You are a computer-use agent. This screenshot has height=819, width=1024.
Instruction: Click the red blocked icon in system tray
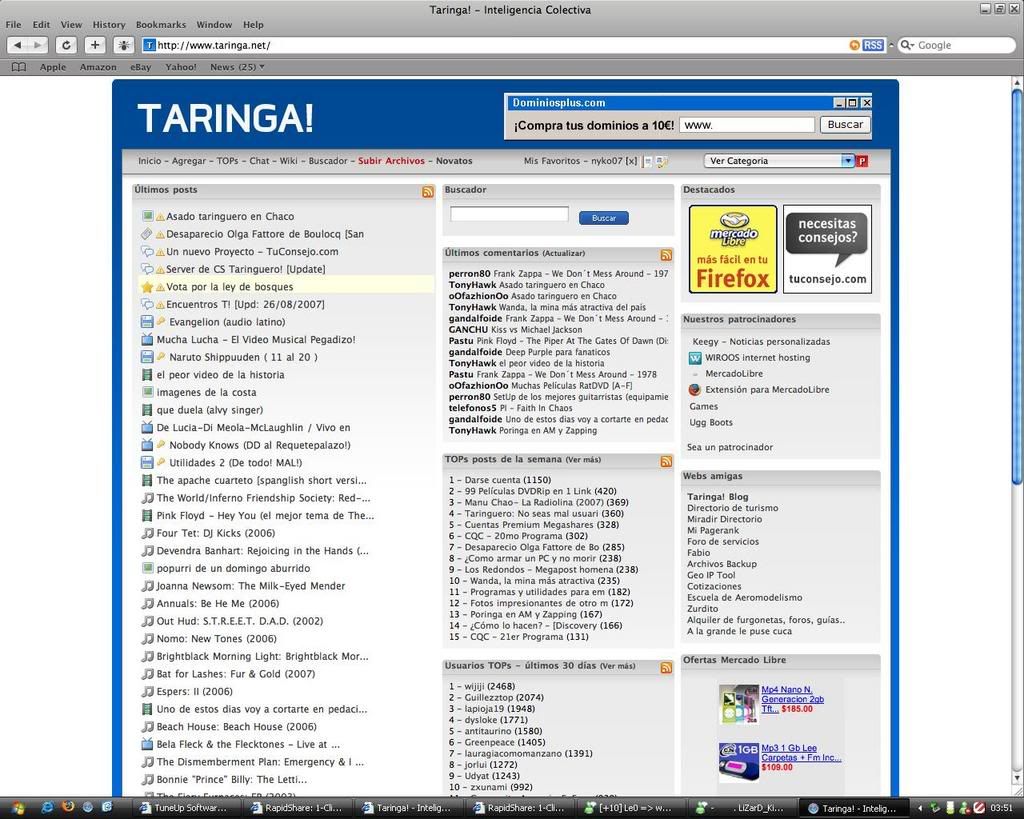click(979, 808)
